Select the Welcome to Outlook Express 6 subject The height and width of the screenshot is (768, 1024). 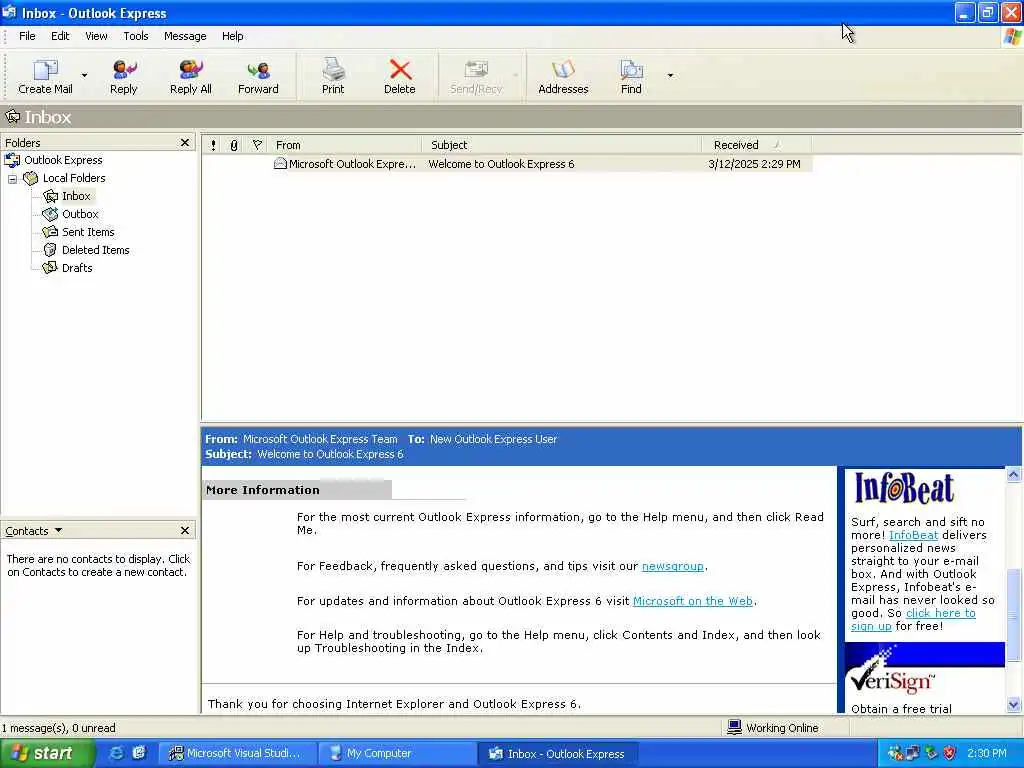point(501,164)
